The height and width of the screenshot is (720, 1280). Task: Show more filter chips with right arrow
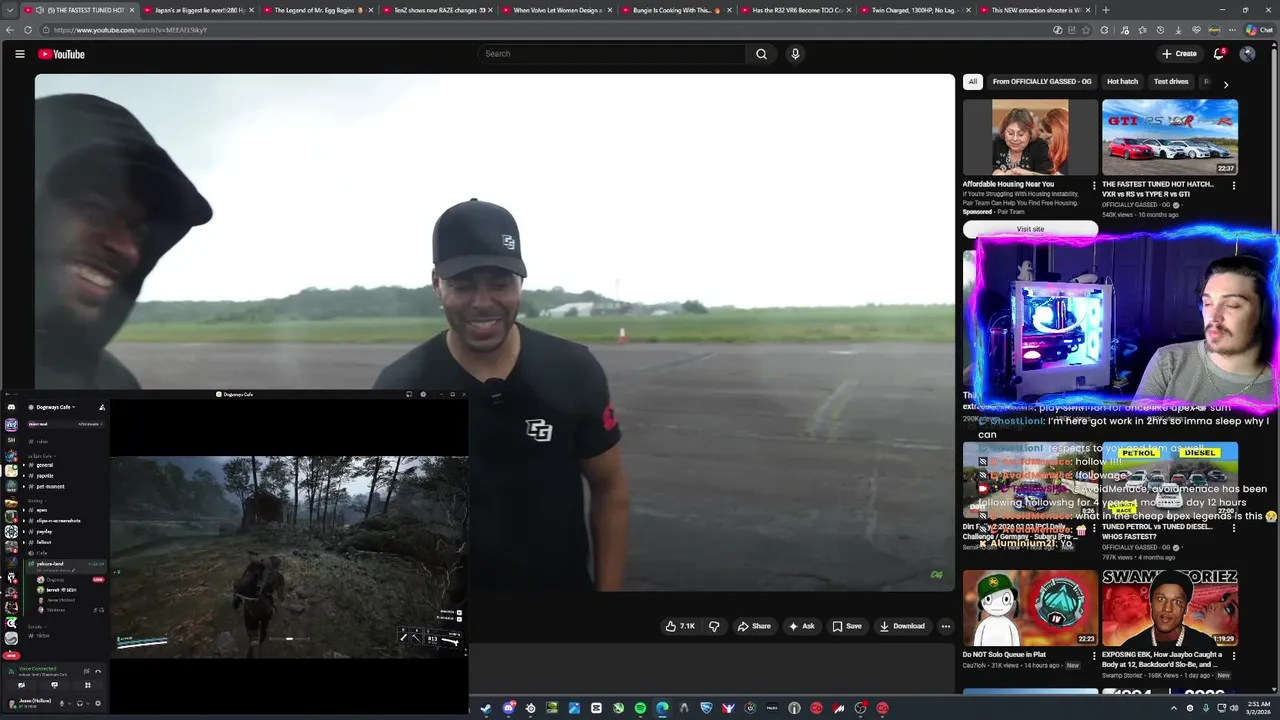pos(1226,84)
